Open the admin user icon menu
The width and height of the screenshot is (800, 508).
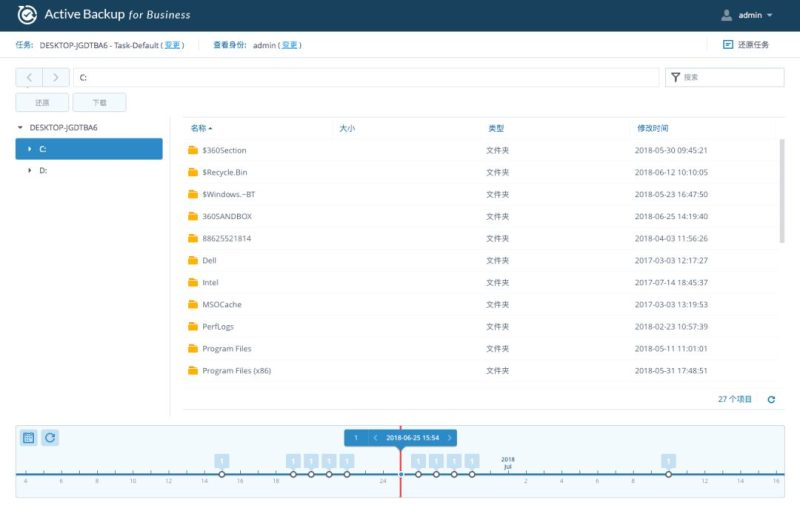726,15
